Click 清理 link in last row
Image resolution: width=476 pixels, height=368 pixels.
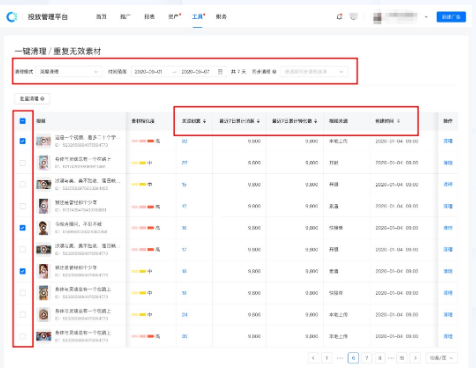[x=448, y=336]
